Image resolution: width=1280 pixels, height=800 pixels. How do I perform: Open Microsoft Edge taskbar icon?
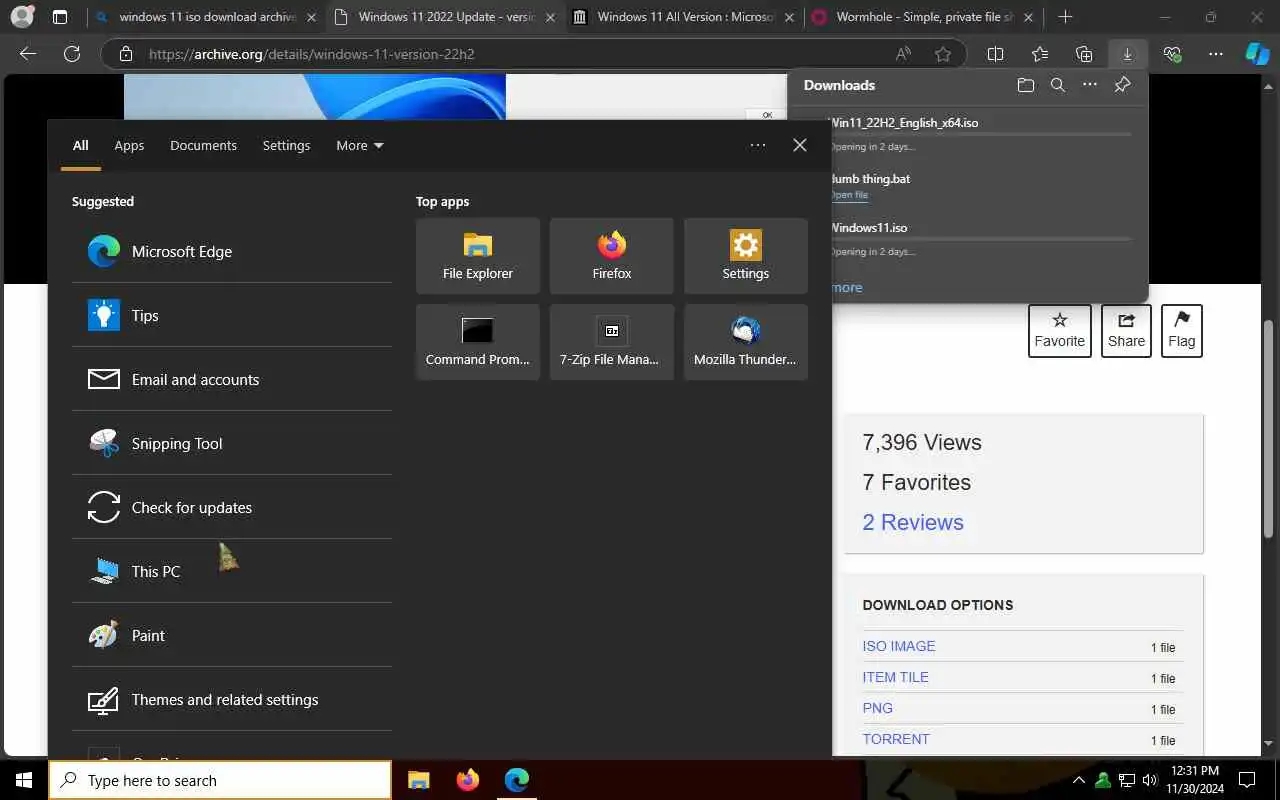(x=516, y=780)
